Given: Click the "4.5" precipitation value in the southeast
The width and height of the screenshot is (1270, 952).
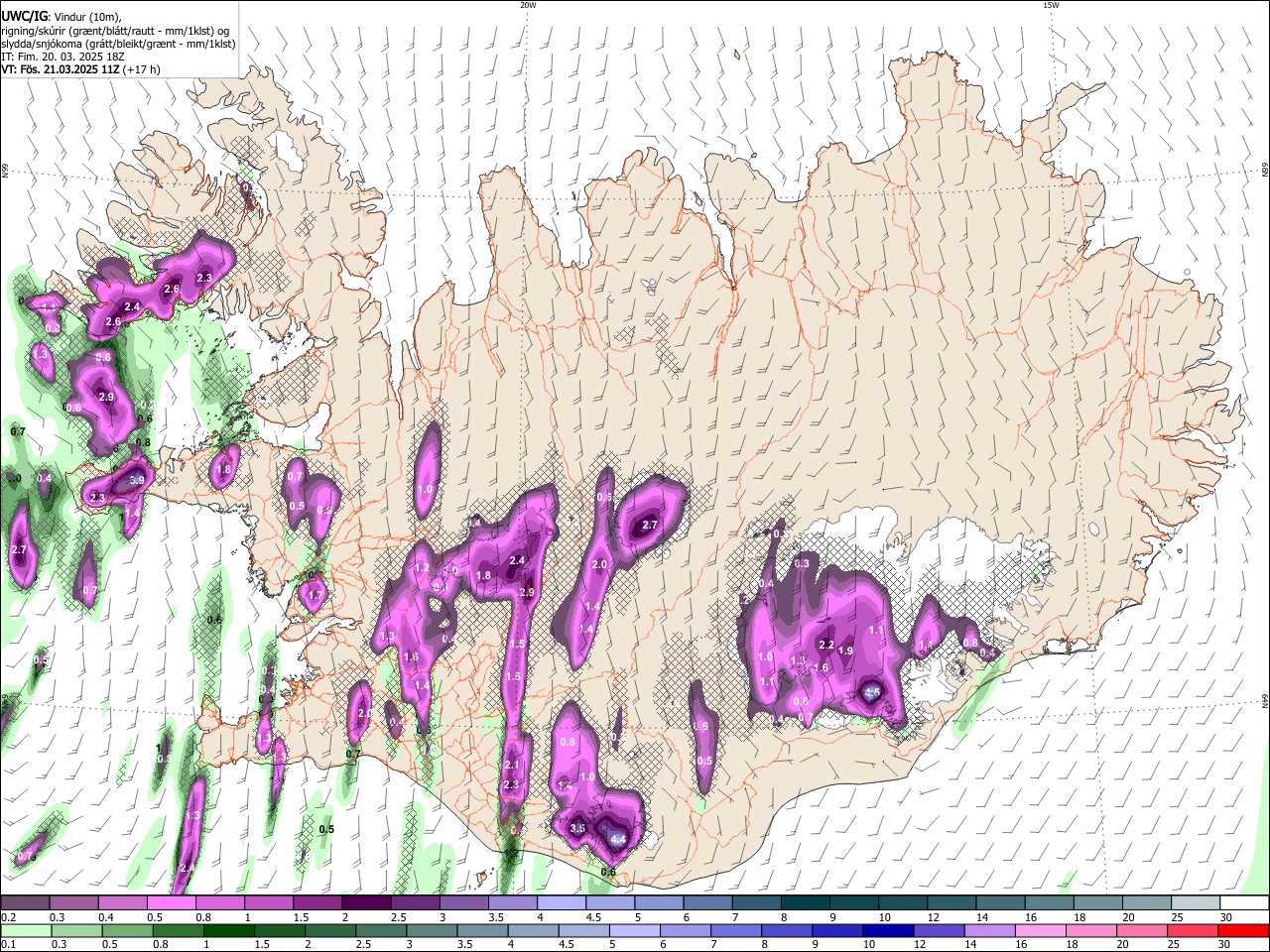Looking at the screenshot, I should click(x=872, y=692).
